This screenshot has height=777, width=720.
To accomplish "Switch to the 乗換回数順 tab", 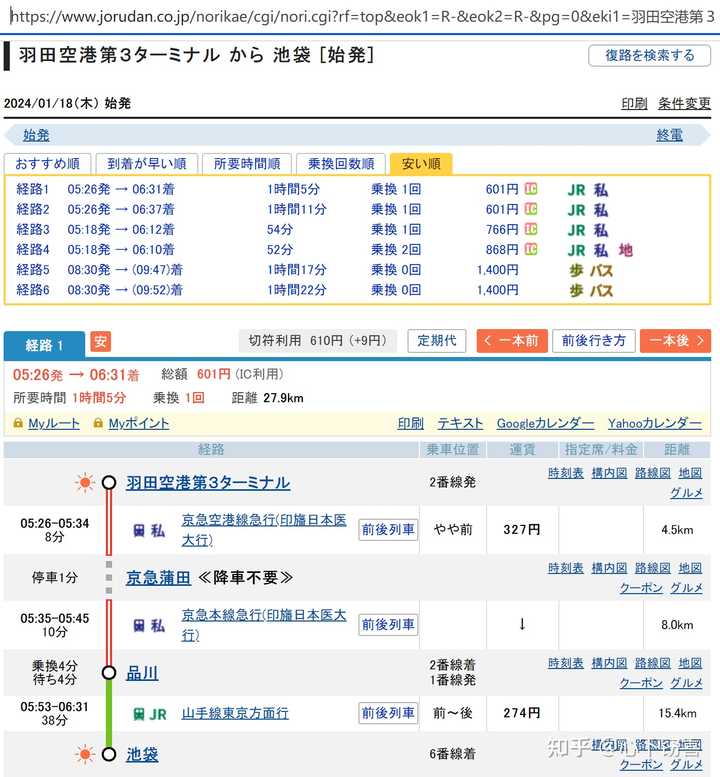I will pyautogui.click(x=341, y=164).
